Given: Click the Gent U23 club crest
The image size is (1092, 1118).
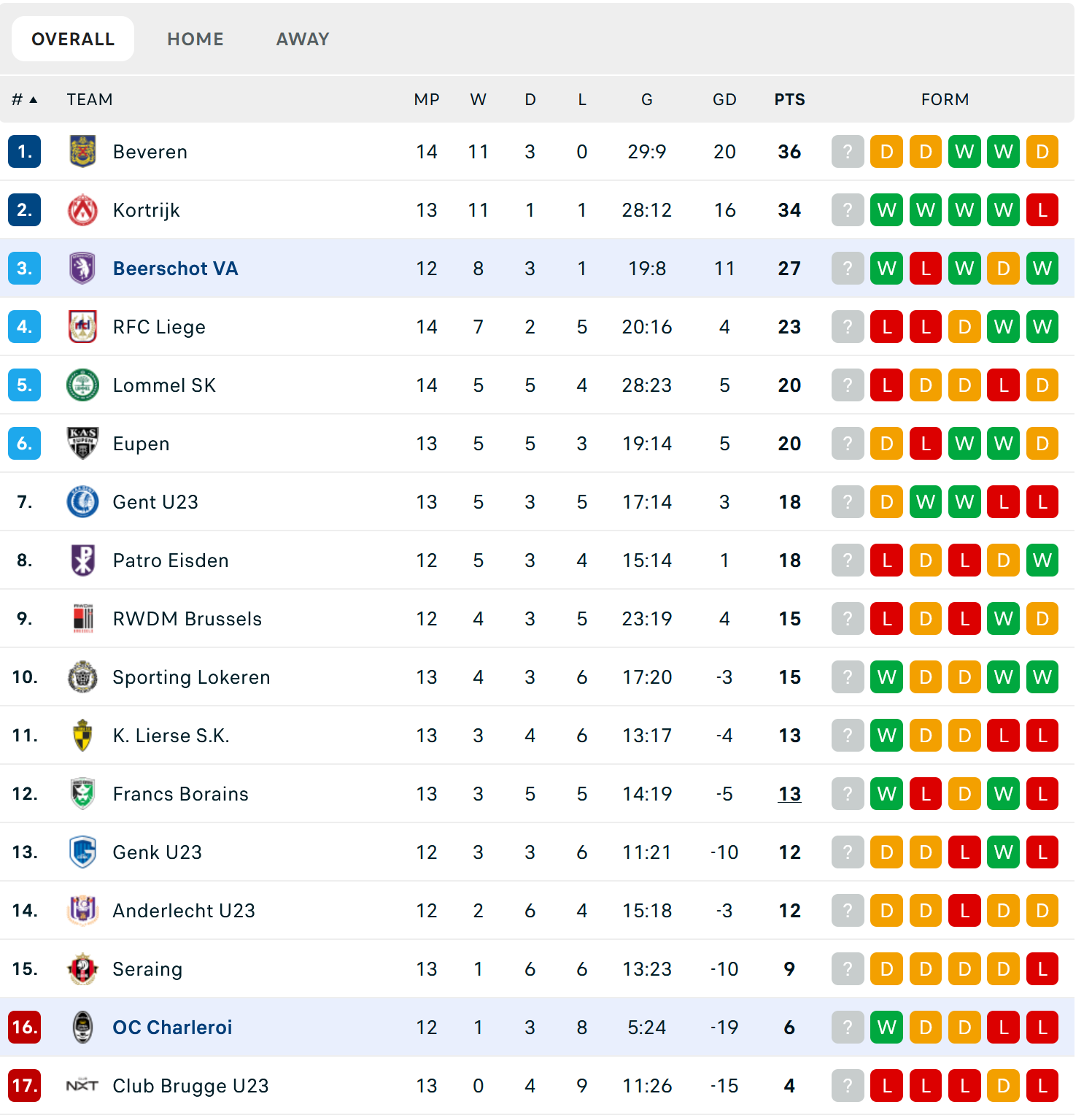Looking at the screenshot, I should click(x=82, y=502).
